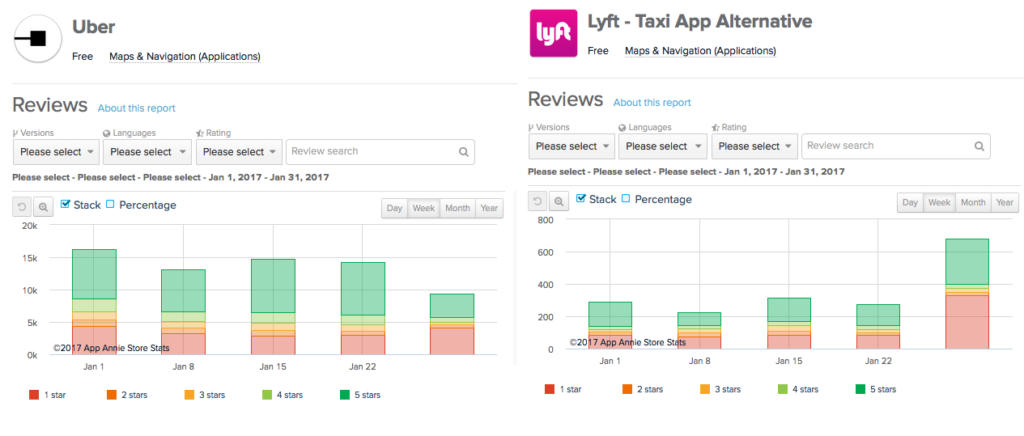Click the tallest last-week bar in Lyft chart
Viewport: 1024px width, 436px height.
(967, 294)
